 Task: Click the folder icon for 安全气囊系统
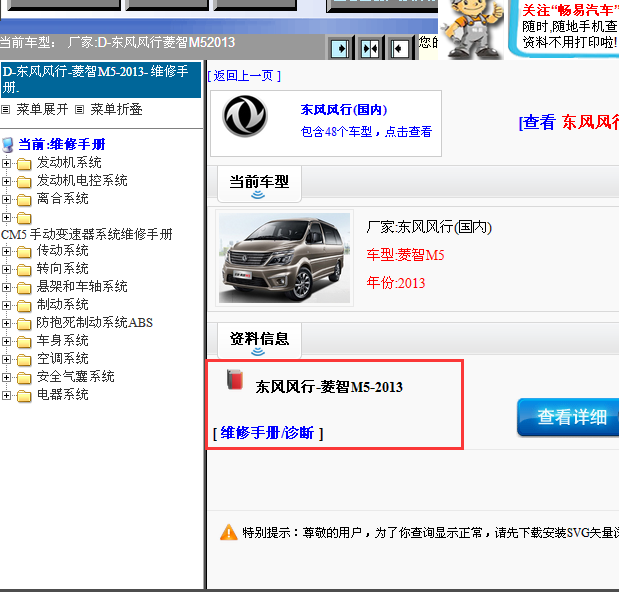coord(24,378)
